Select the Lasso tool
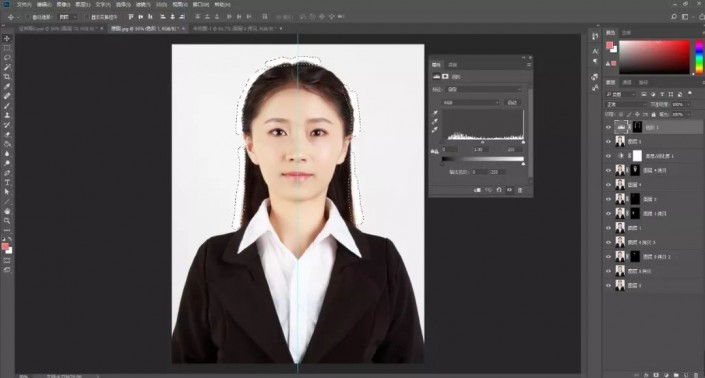Viewport: 705px width, 378px height. click(x=7, y=58)
